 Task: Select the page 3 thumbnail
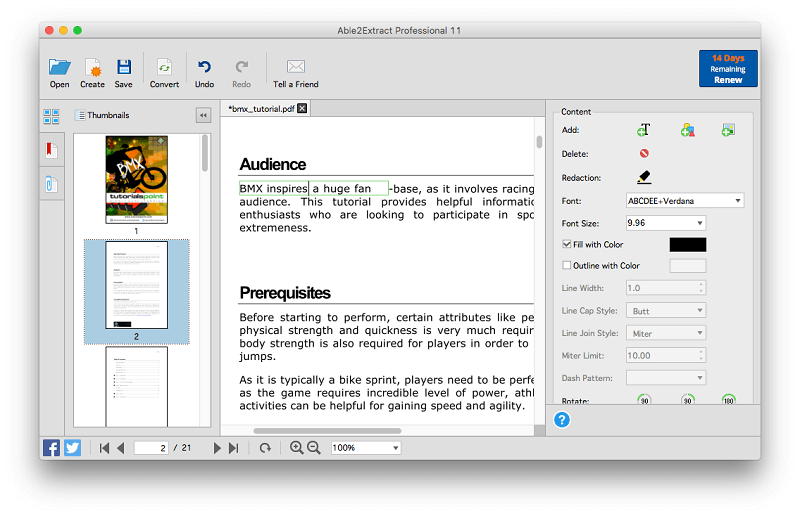click(x=136, y=387)
